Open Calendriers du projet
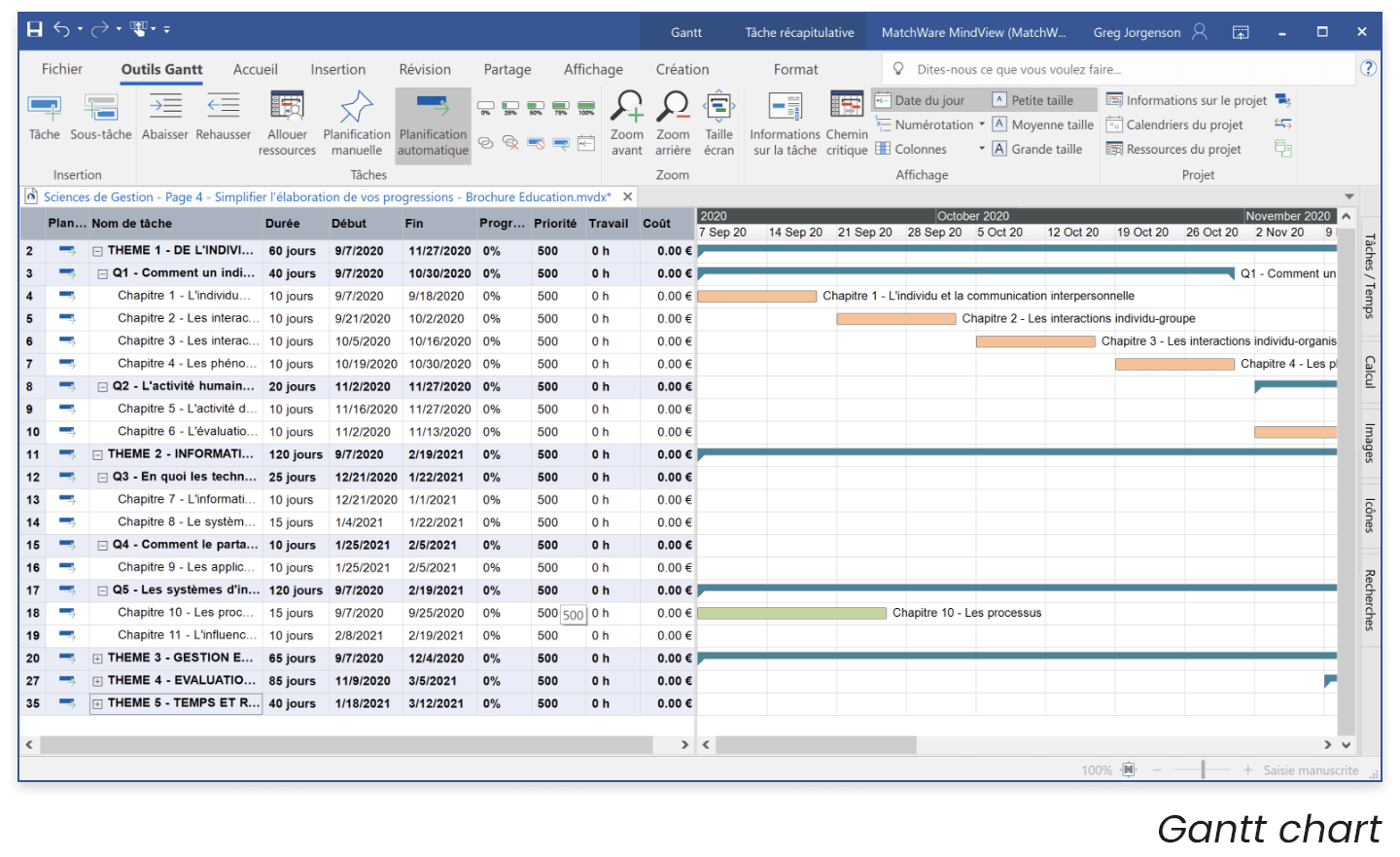This screenshot has width=1400, height=857. [x=1174, y=125]
